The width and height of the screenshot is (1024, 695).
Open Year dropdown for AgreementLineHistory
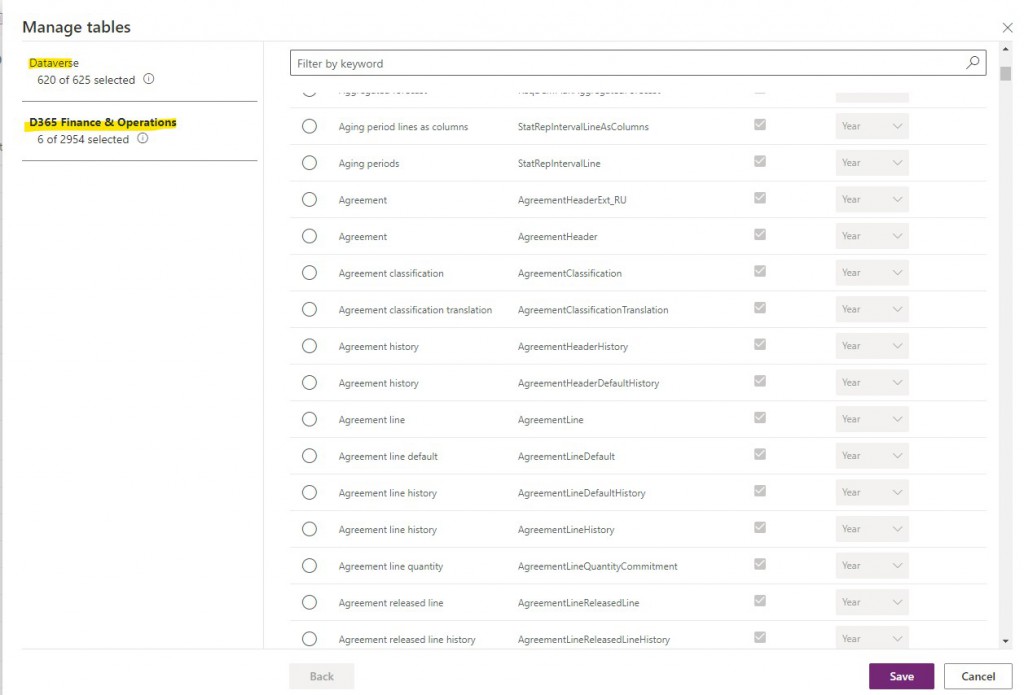pyautogui.click(x=872, y=528)
